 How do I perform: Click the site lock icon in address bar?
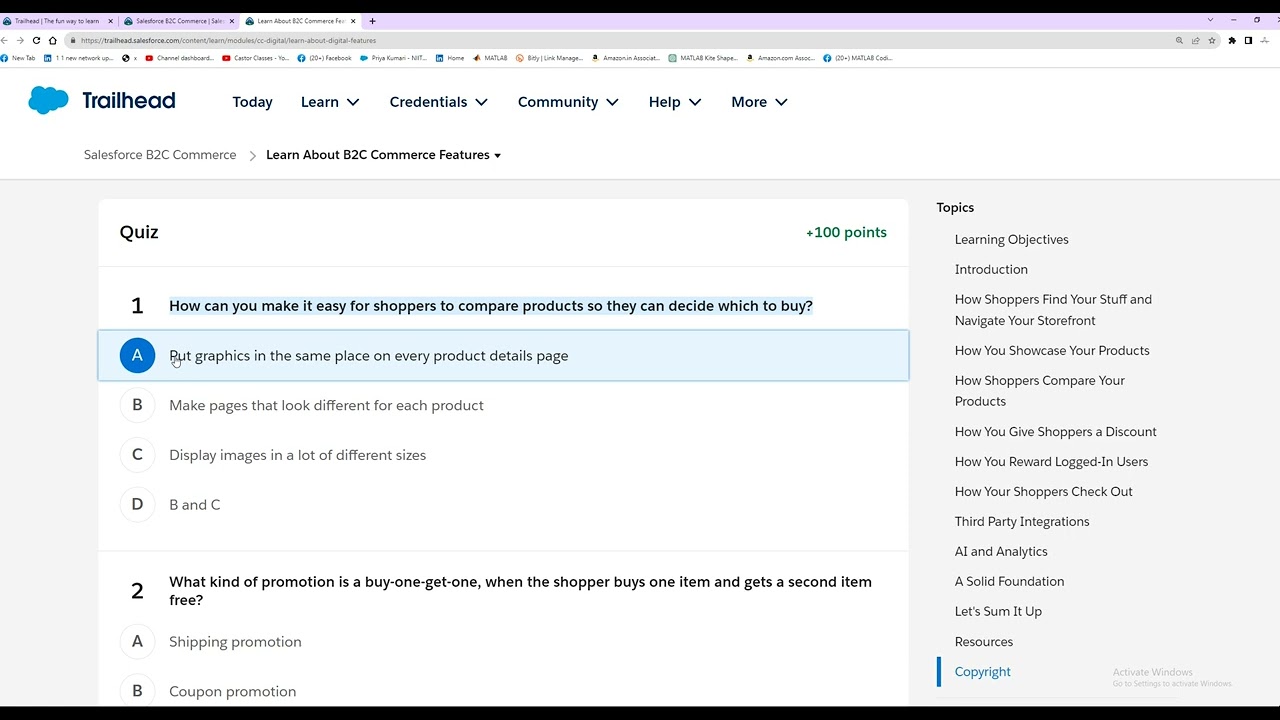(72, 40)
